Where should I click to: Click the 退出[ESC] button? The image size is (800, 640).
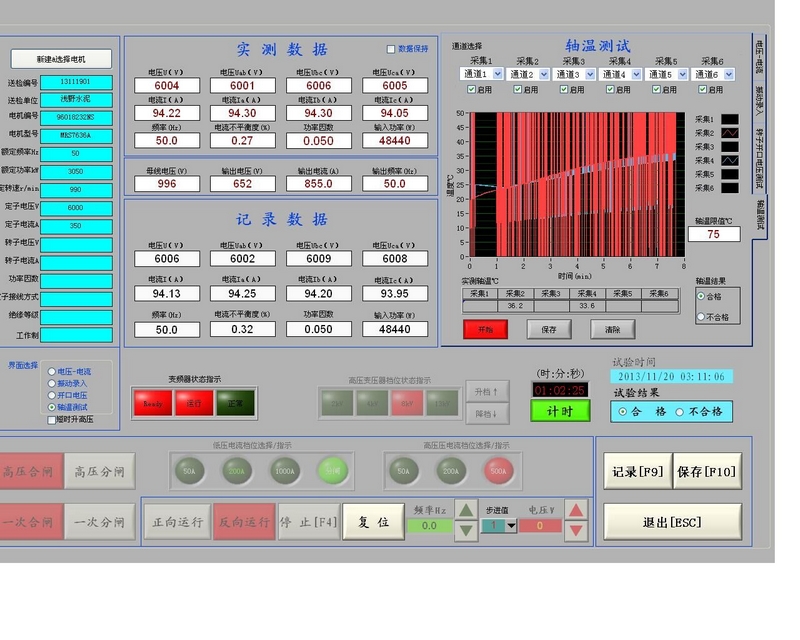click(x=672, y=522)
